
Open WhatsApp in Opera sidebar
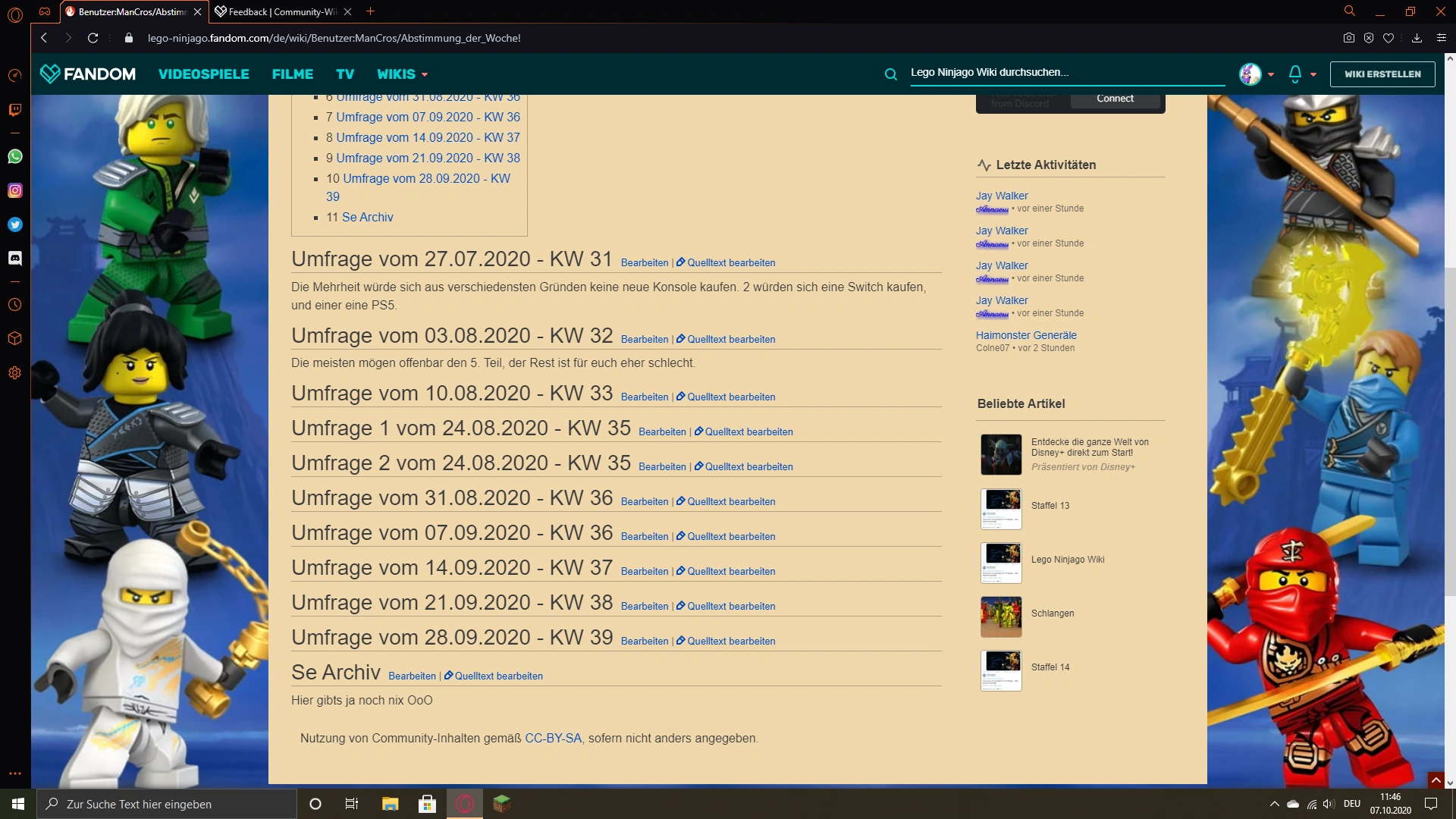[15, 156]
